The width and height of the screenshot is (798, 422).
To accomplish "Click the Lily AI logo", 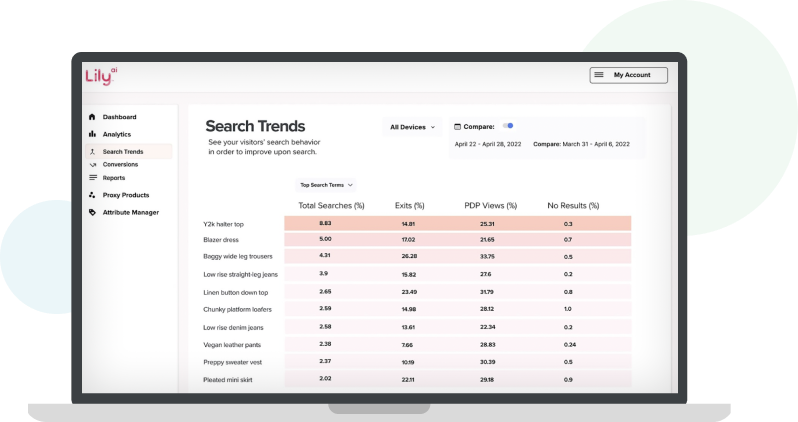I will click(x=101, y=76).
